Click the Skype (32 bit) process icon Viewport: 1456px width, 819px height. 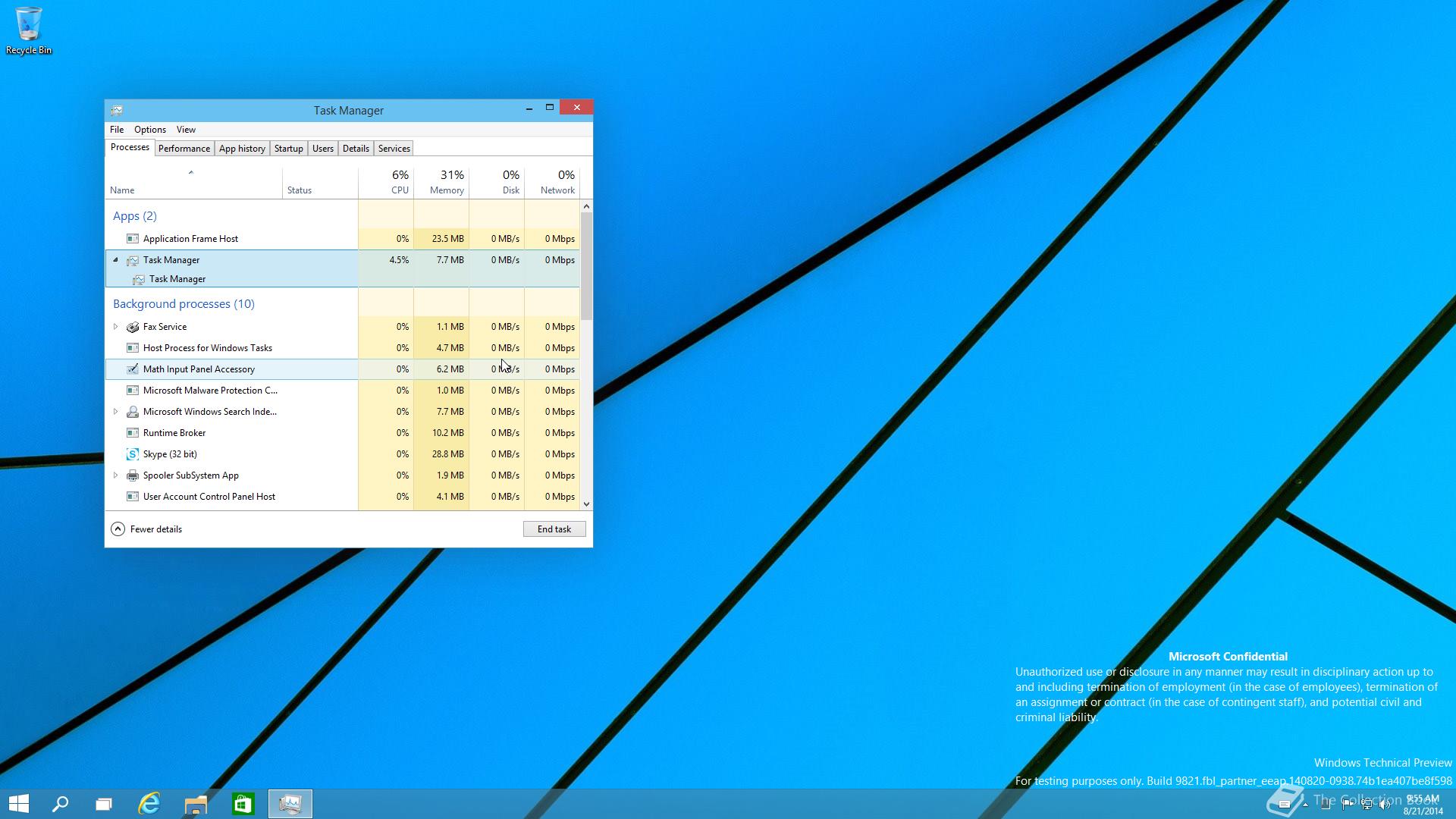pyautogui.click(x=133, y=454)
